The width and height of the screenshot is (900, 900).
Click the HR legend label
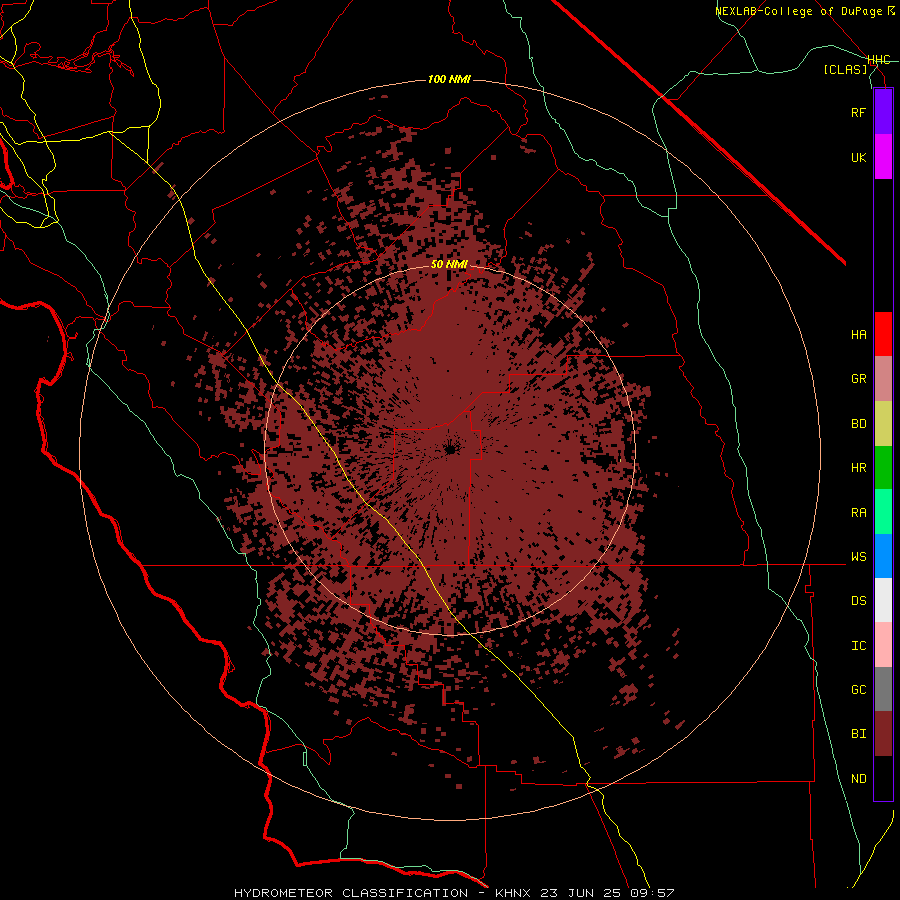point(858,468)
